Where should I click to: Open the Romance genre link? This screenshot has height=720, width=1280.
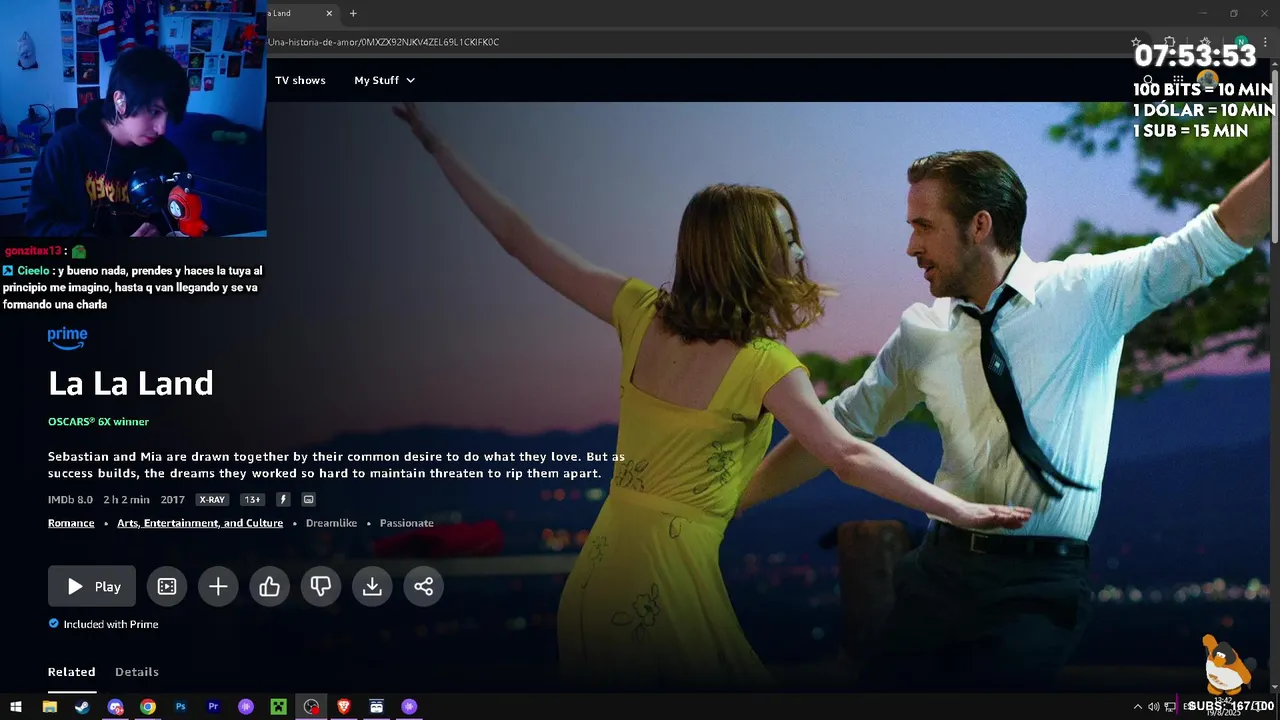tap(71, 523)
